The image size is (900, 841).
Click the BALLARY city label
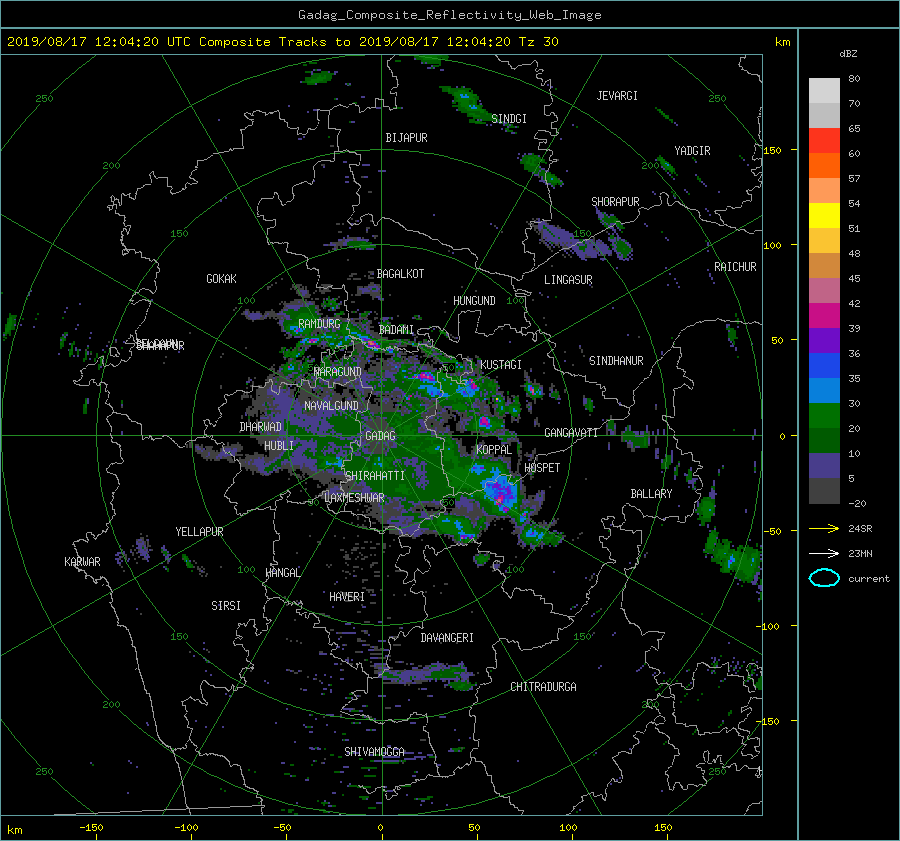point(651,494)
